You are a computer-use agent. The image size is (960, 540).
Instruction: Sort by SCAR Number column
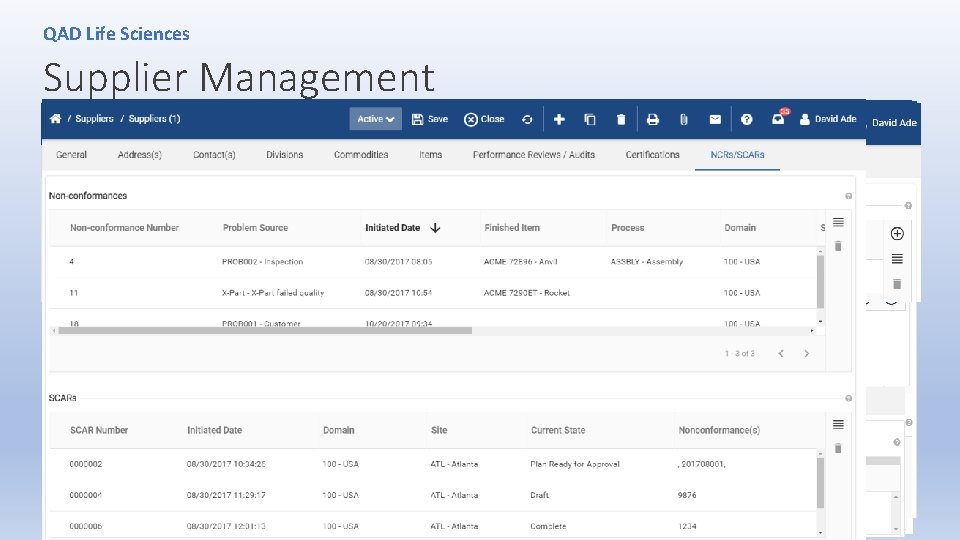[99, 430]
